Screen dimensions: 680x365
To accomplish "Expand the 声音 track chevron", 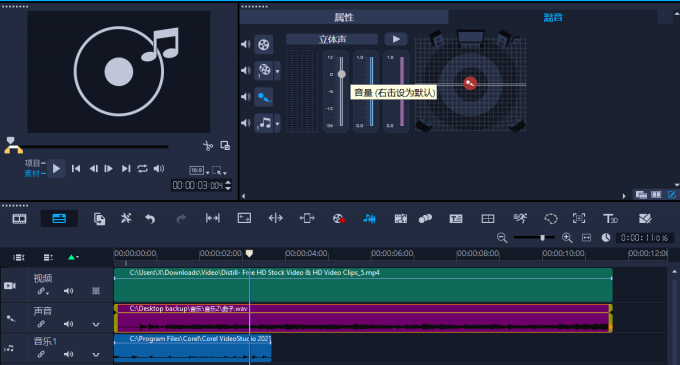I will click(96, 324).
